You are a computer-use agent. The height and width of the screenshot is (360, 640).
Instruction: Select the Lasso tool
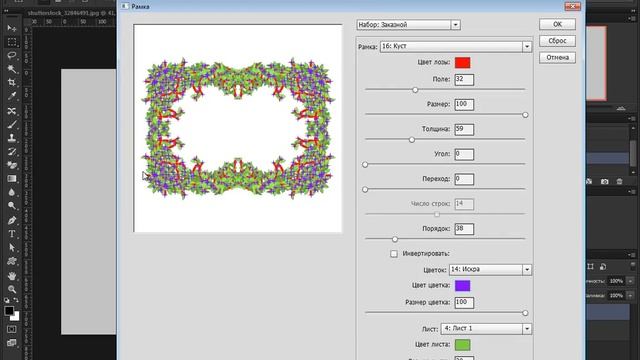pyautogui.click(x=12, y=56)
